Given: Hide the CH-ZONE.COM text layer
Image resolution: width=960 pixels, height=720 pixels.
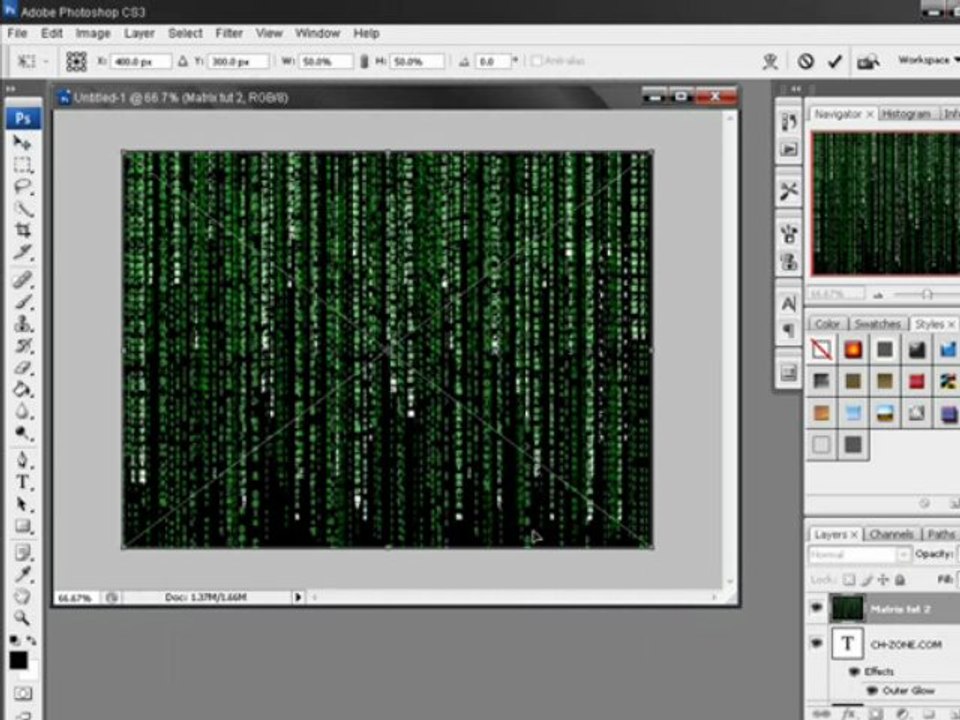Looking at the screenshot, I should point(816,643).
